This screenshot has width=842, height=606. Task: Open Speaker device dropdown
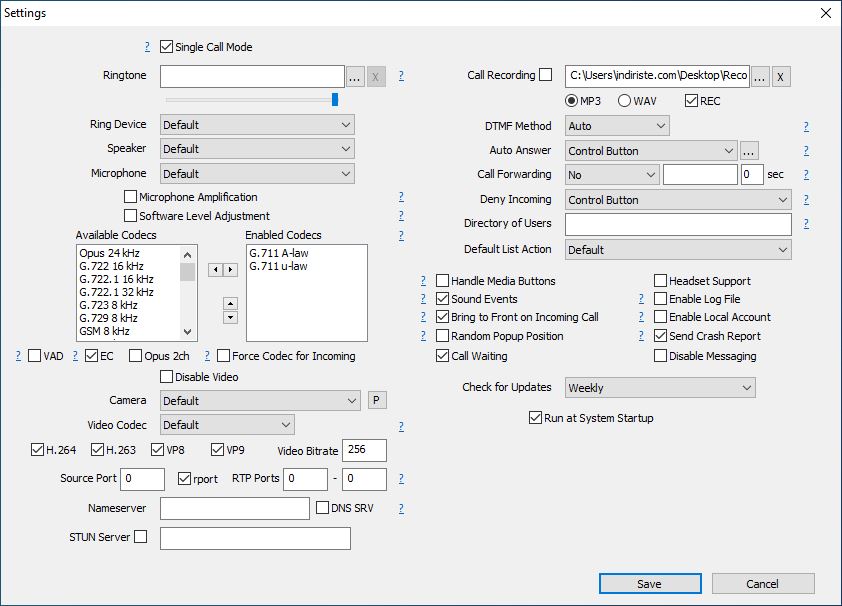pyautogui.click(x=257, y=149)
